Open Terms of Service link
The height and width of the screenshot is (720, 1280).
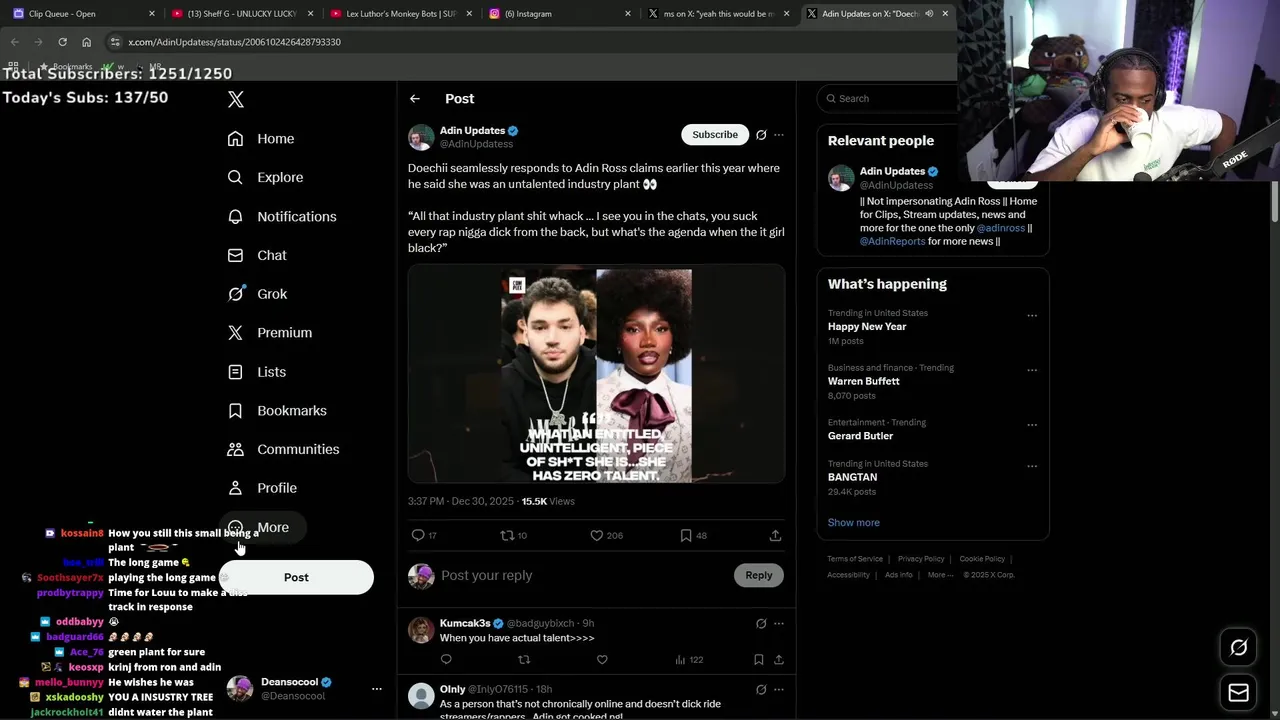pyautogui.click(x=855, y=559)
